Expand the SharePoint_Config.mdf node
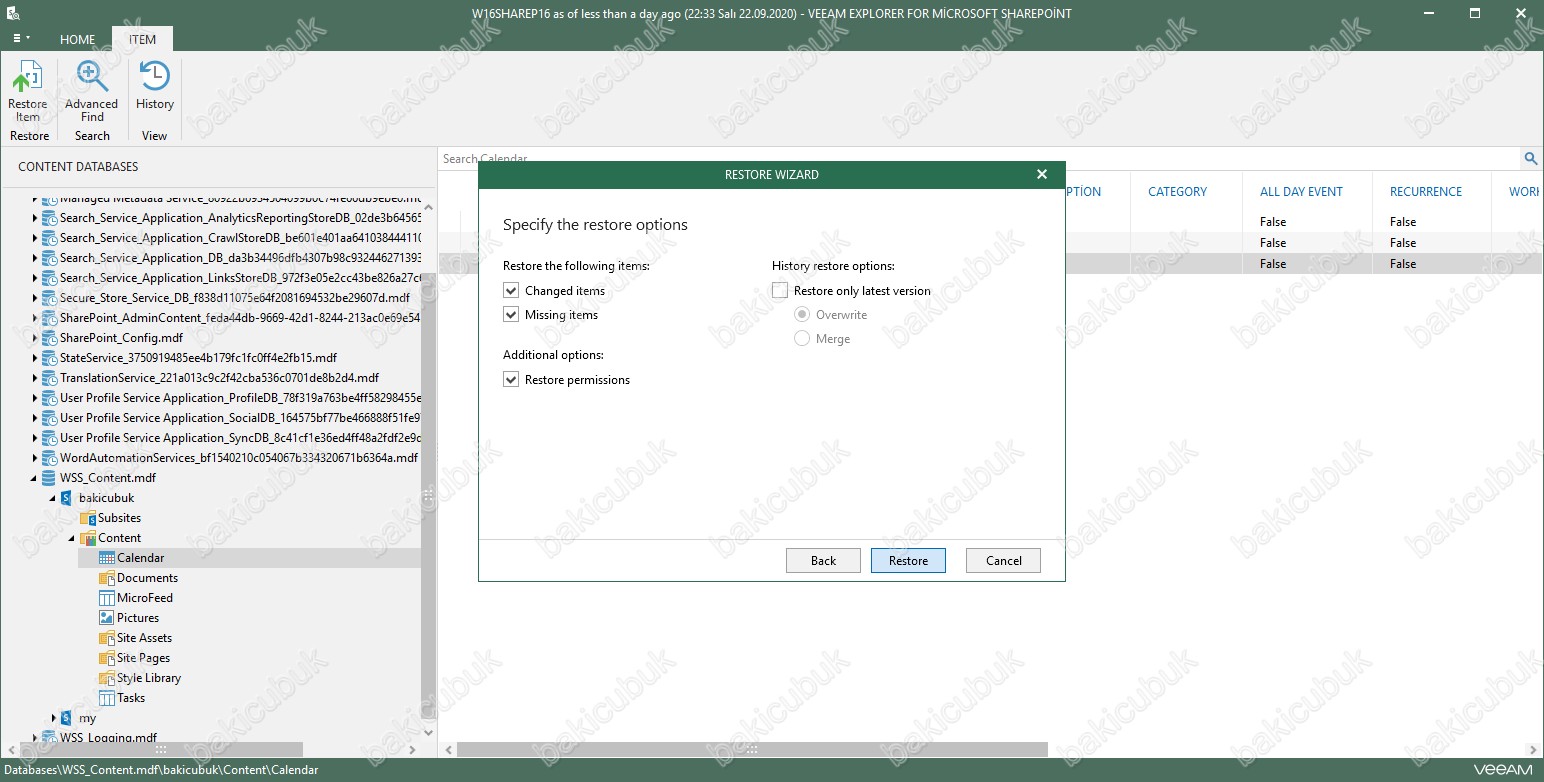Image resolution: width=1544 pixels, height=782 pixels. 35,338
